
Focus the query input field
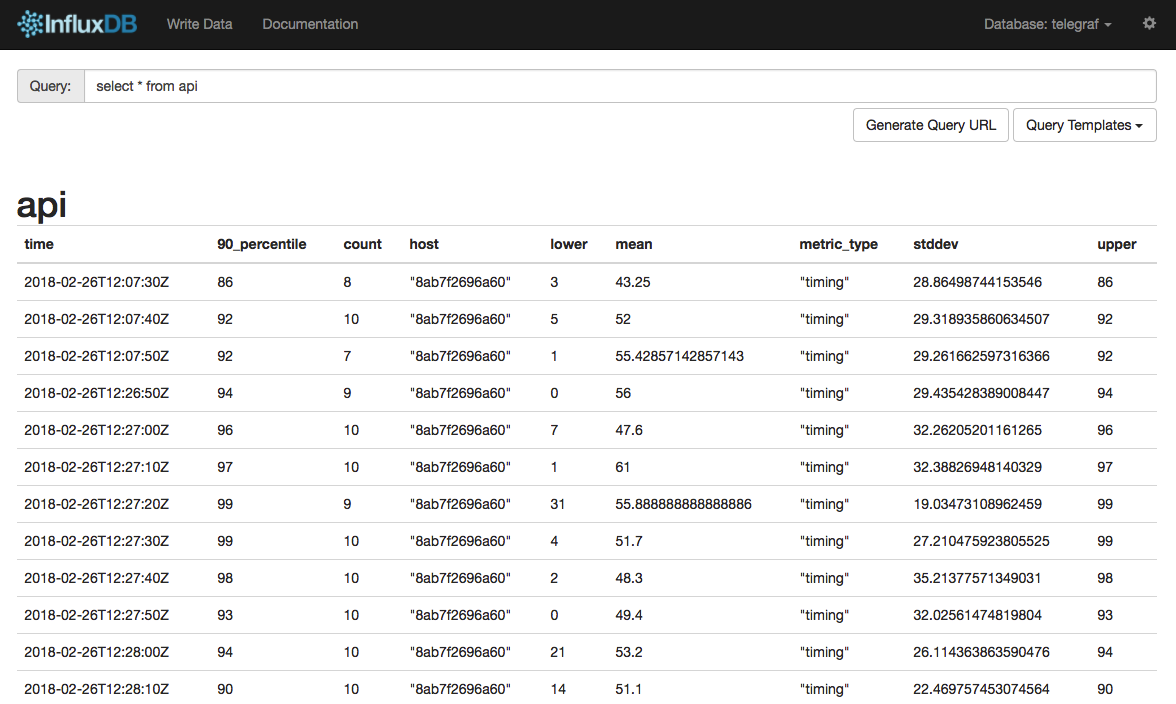tap(620, 86)
